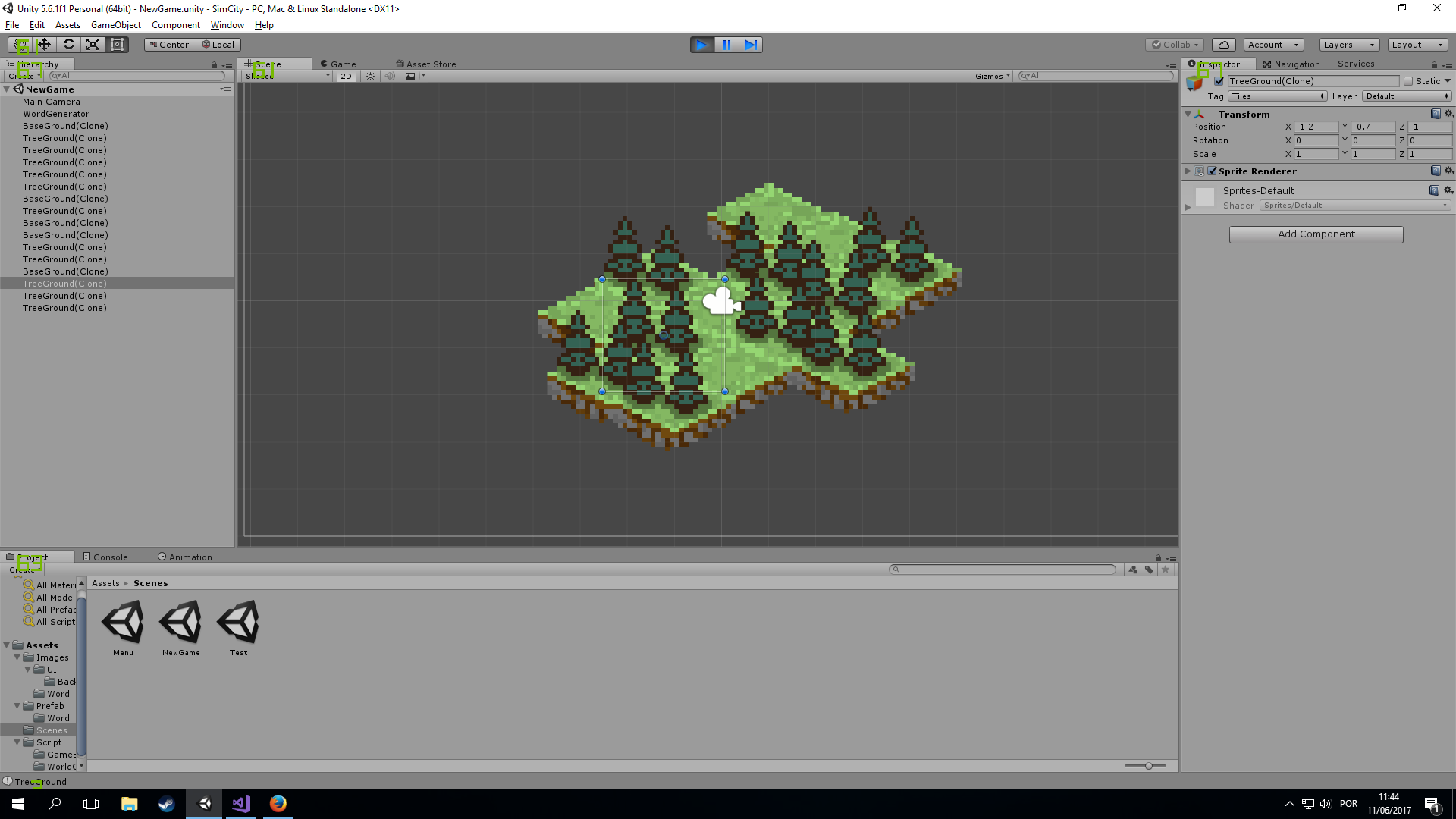
Task: Switch to the Animation tab
Action: pos(185,557)
